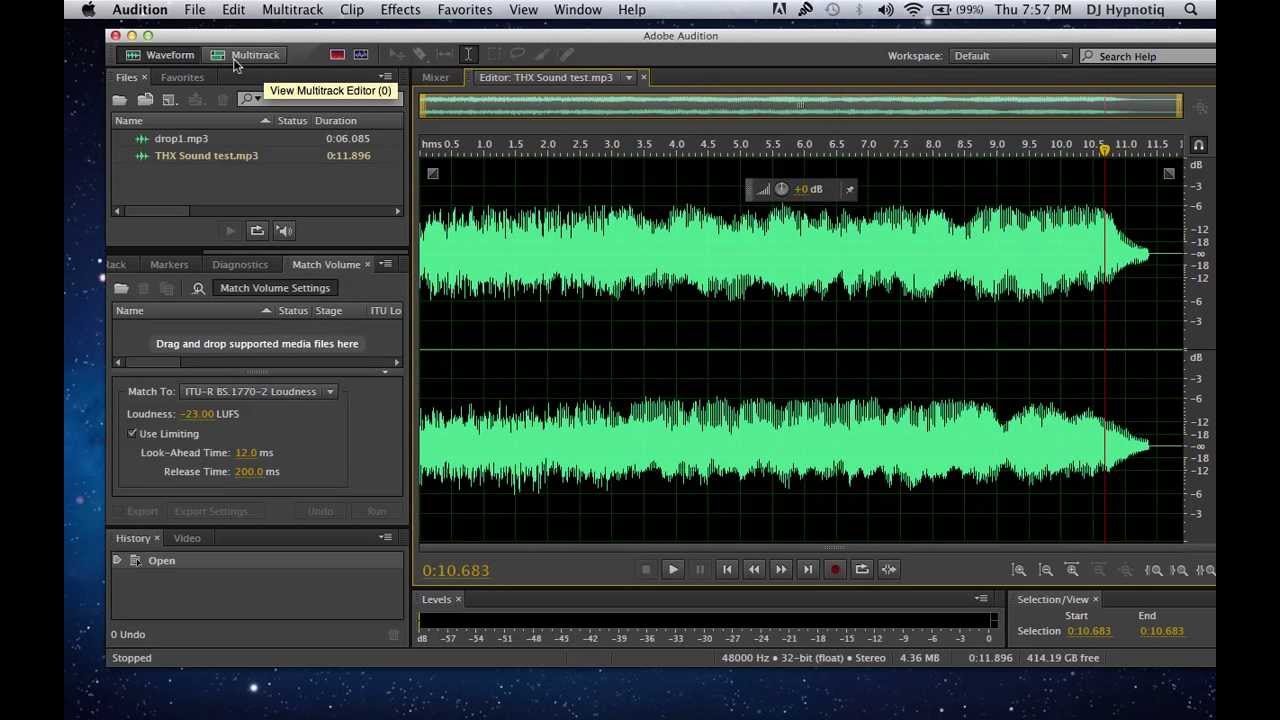New file icon in Files panel
Image resolution: width=1280 pixels, height=720 pixels.
(170, 99)
